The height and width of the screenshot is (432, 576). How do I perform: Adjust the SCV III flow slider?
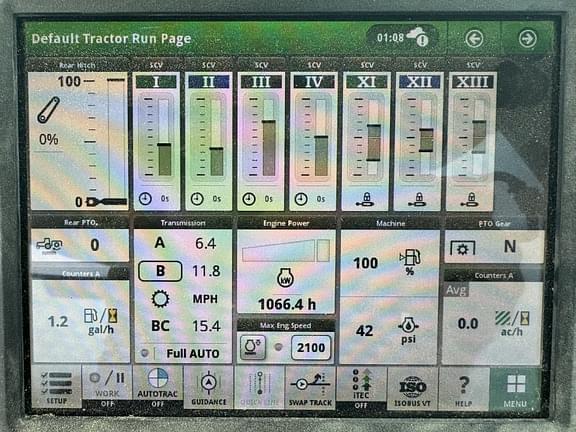[269, 137]
